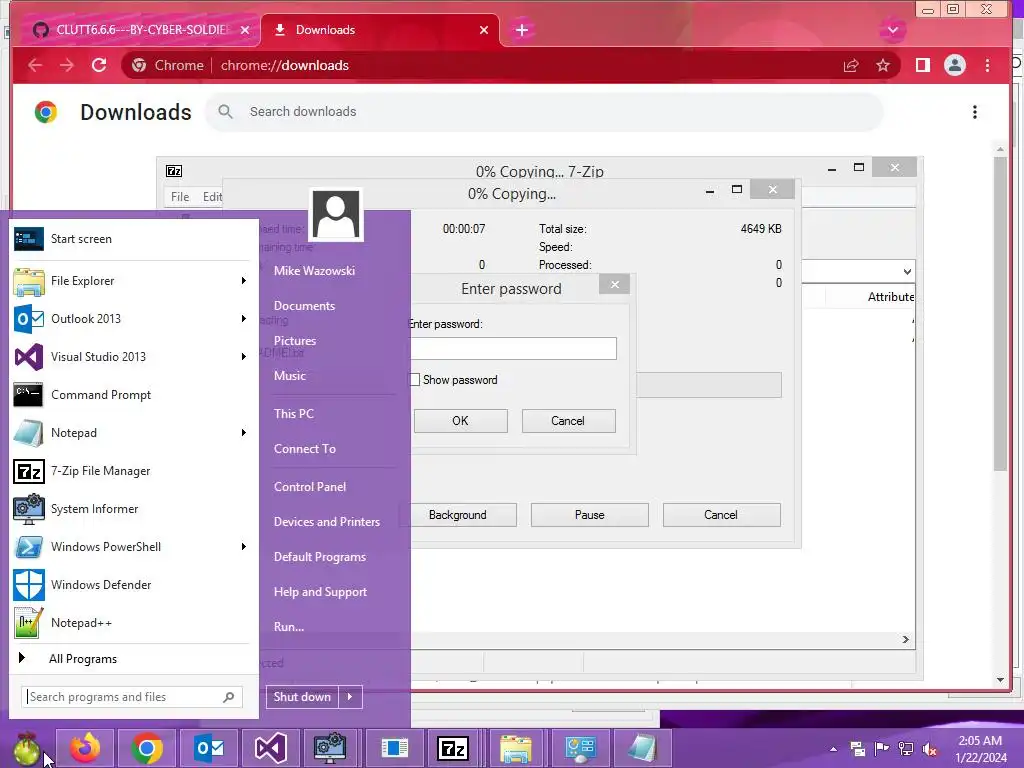Open File Explorer from the taskbar
This screenshot has height=768, width=1024.
point(515,748)
